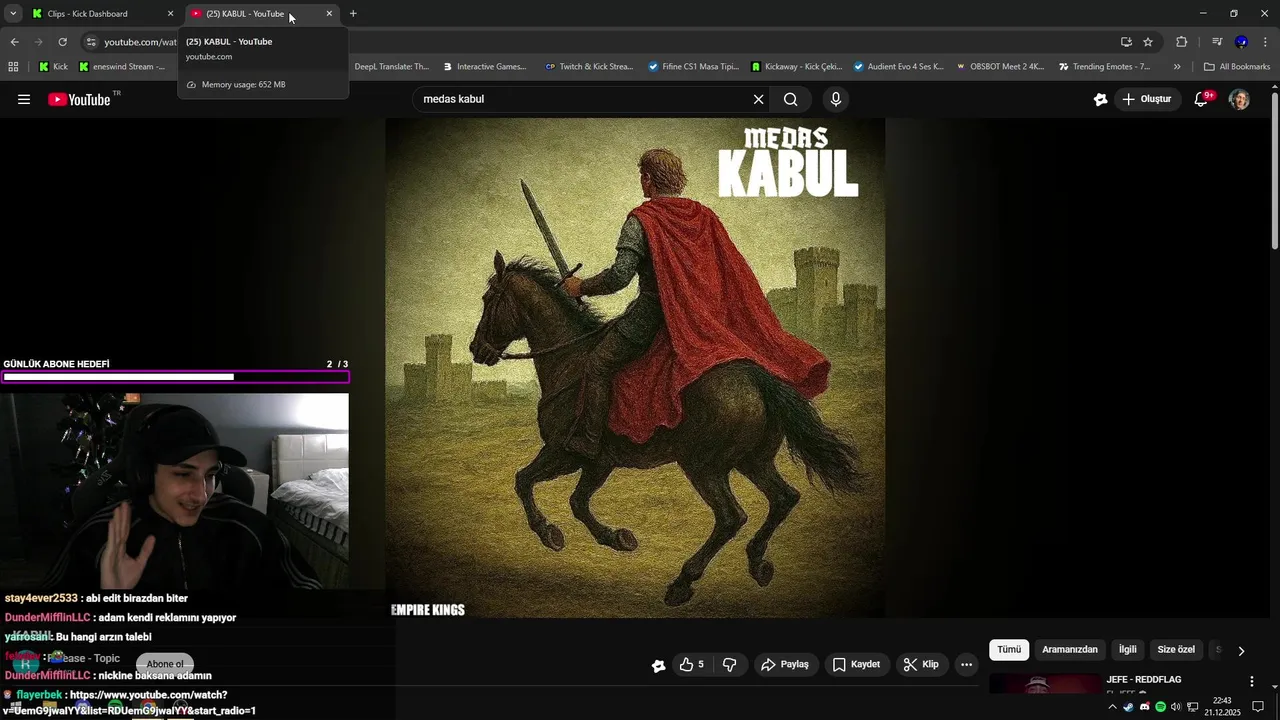Close the Clips - Kick Dashboard tab
The width and height of the screenshot is (1280, 720).
[x=170, y=14]
